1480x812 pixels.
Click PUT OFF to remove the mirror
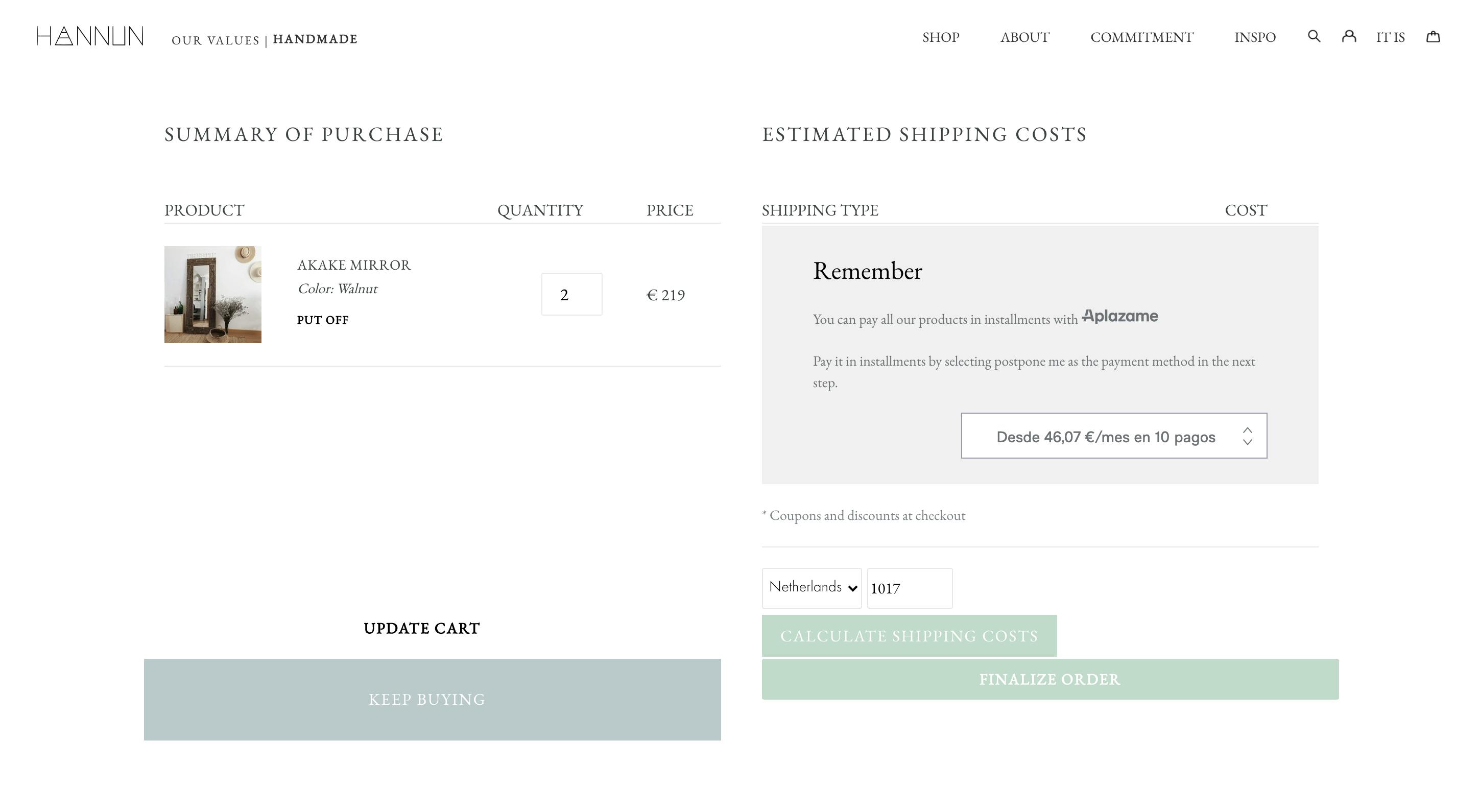(322, 320)
